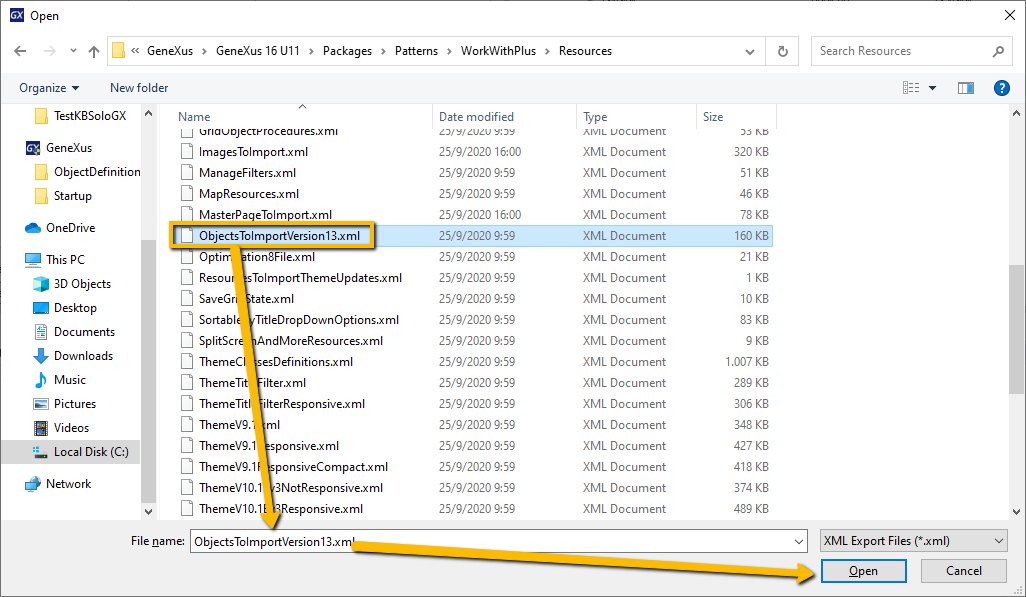1026x597 pixels.
Task: Go up one folder level
Action: (94, 51)
